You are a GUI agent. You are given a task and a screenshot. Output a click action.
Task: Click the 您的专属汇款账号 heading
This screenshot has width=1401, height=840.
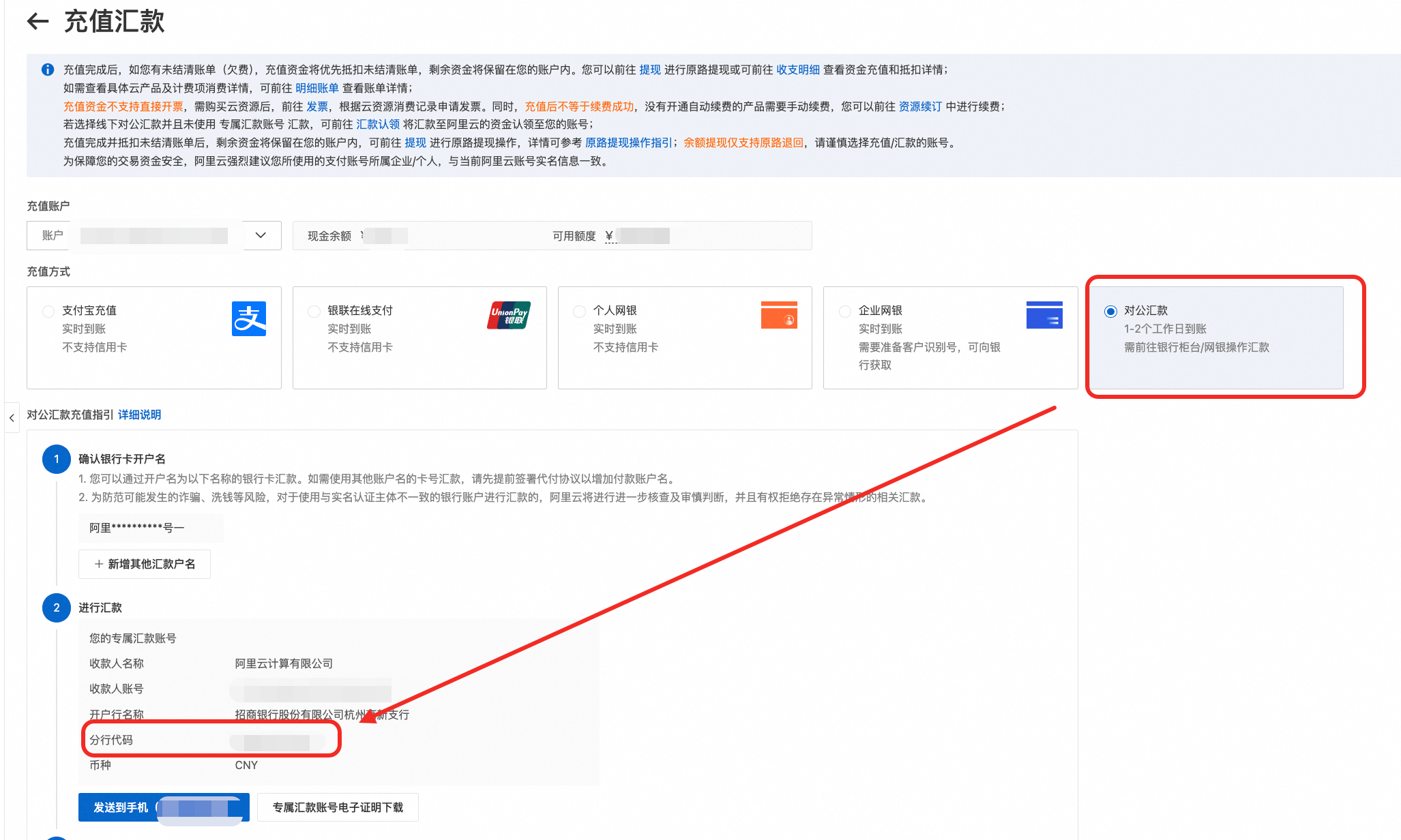133,638
